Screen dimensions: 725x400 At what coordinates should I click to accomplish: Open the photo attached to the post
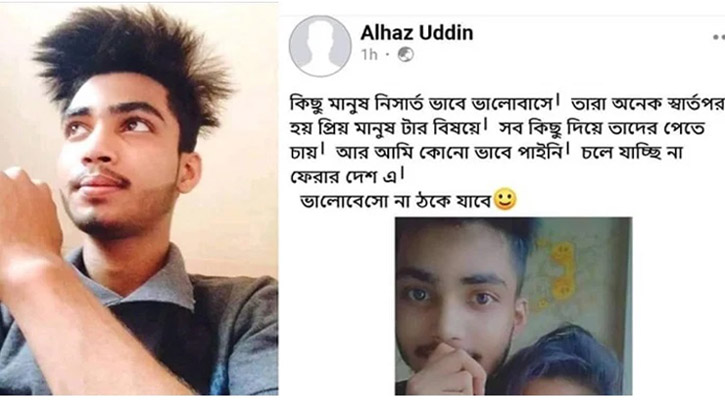(513, 306)
